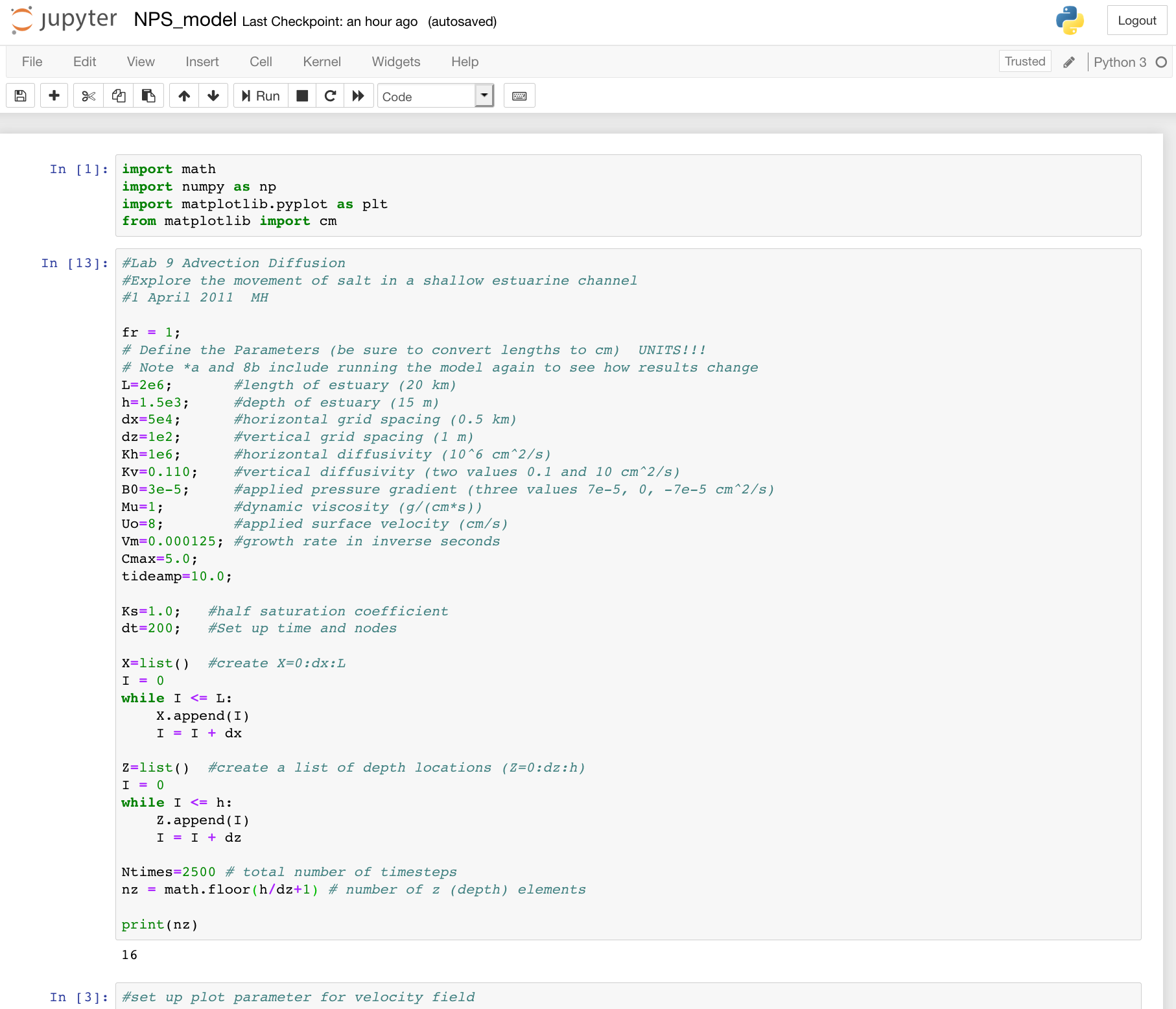Cut selected cells with scissors icon
Viewport: 1176px width, 1009px height.
(89, 96)
